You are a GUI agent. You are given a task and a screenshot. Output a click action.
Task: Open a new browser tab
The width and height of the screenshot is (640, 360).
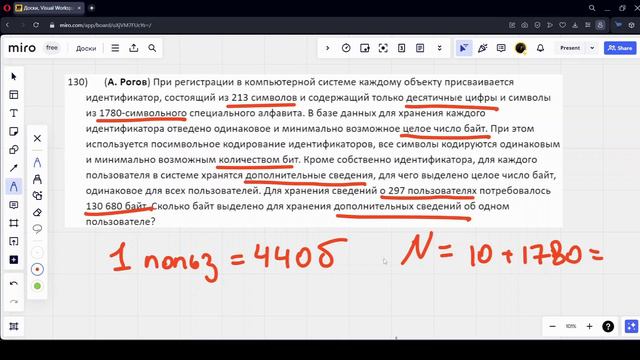click(91, 8)
